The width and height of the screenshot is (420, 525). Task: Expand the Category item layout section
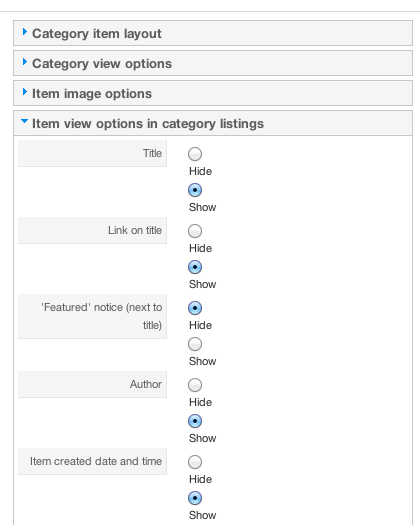(x=213, y=33)
